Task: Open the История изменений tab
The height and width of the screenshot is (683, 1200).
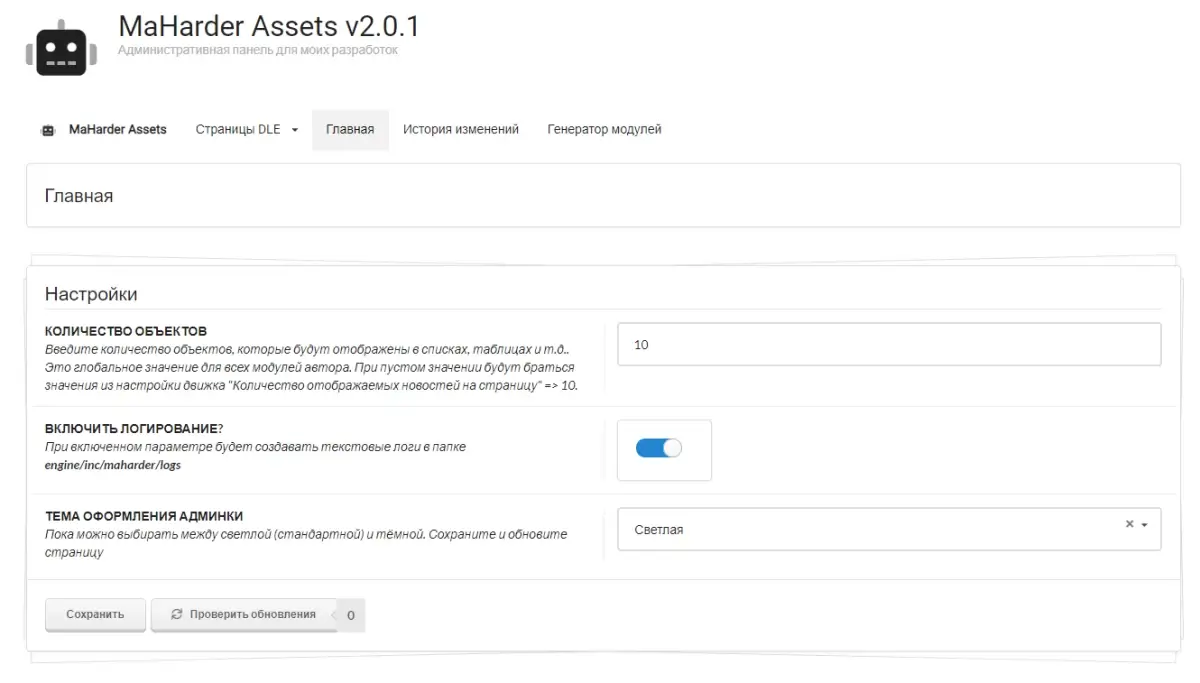Action: [460, 130]
